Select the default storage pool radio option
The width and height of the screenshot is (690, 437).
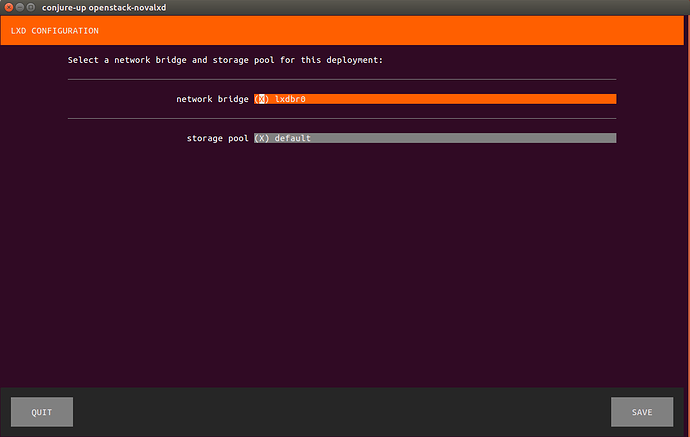pyautogui.click(x=435, y=138)
